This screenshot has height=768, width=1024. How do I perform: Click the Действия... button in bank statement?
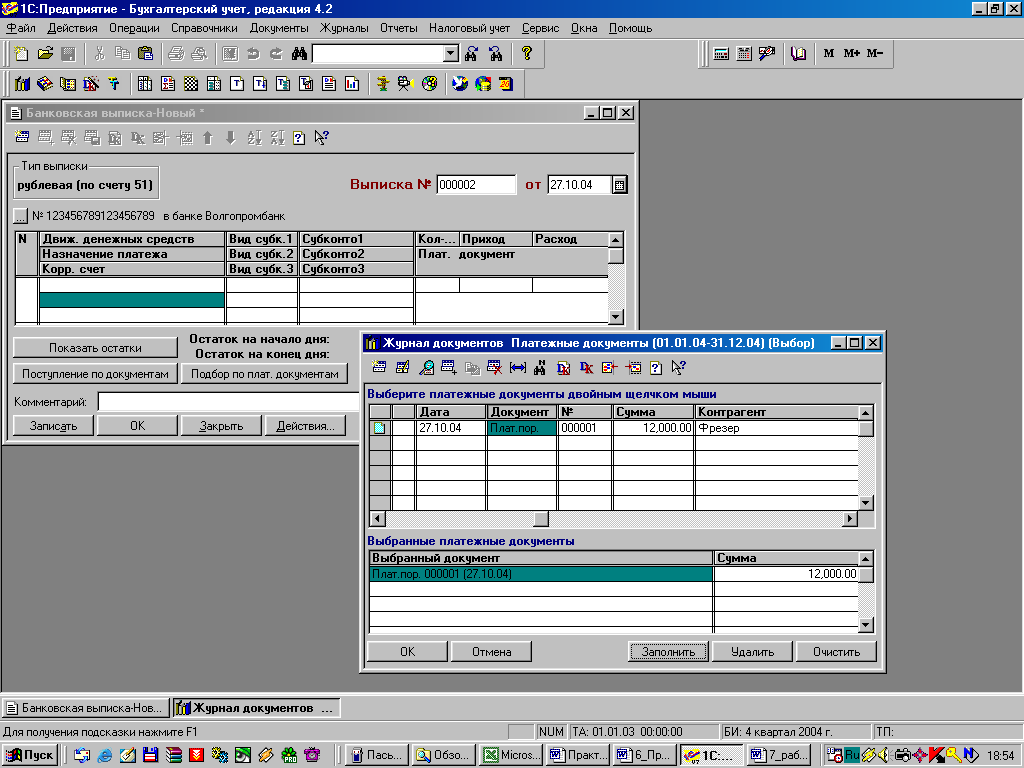point(306,426)
